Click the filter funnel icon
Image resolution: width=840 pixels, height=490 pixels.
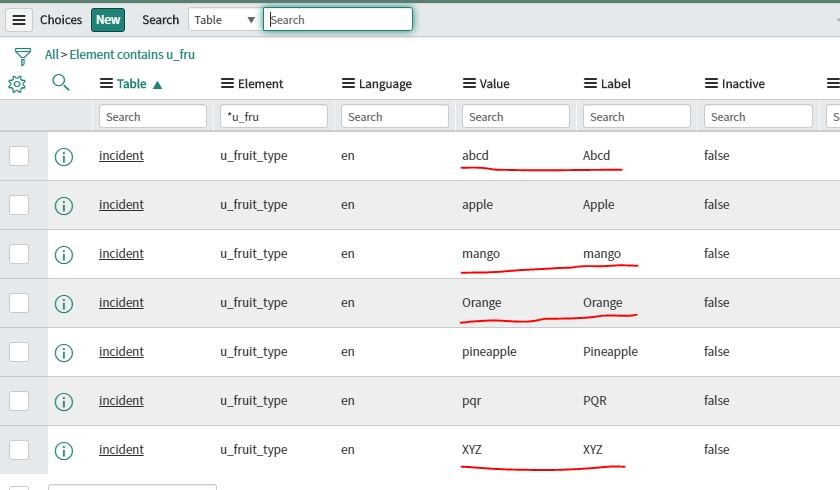pos(22,56)
